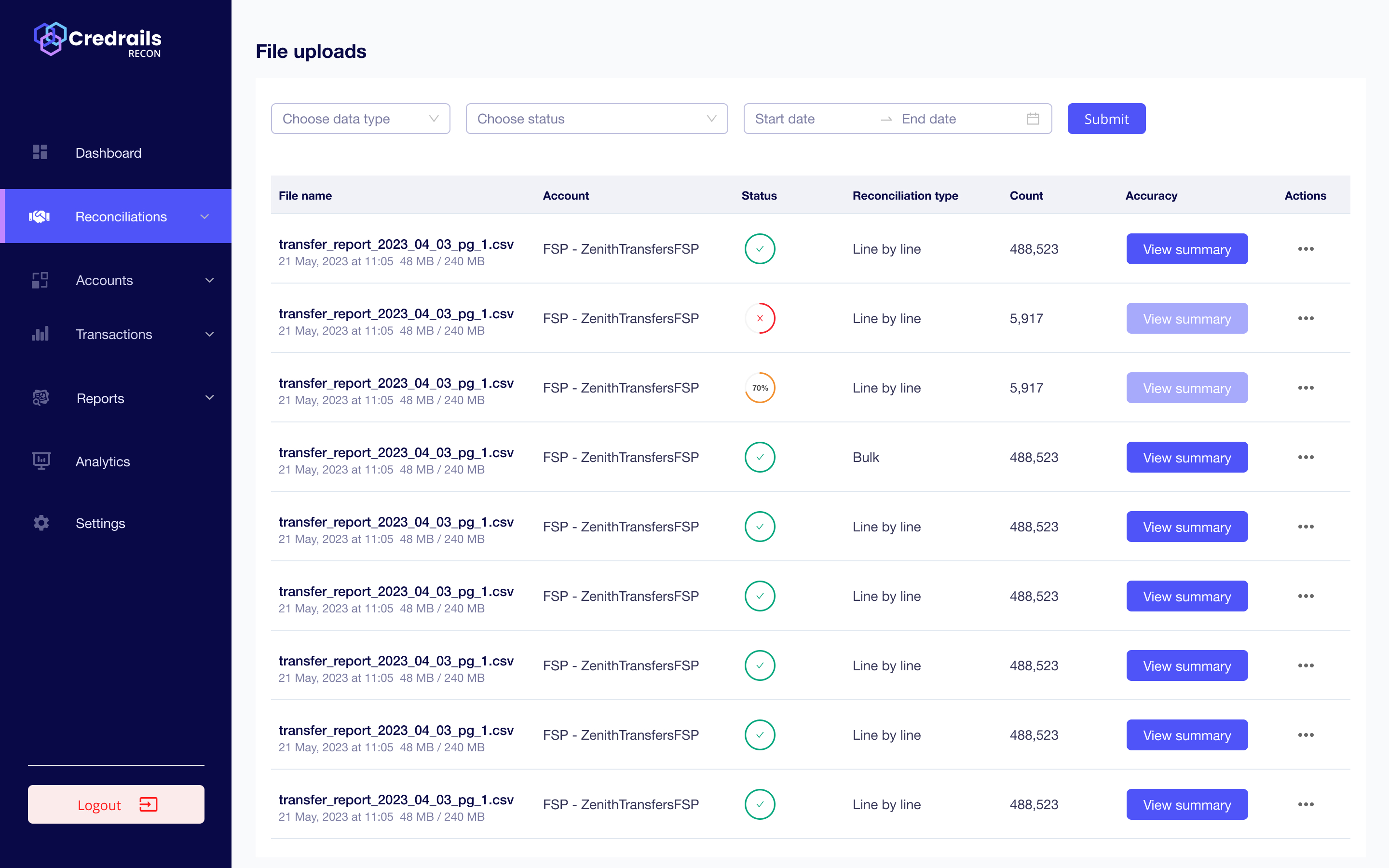Image resolution: width=1389 pixels, height=868 pixels.
Task: Open actions ellipsis for Bulk row
Action: tap(1306, 457)
